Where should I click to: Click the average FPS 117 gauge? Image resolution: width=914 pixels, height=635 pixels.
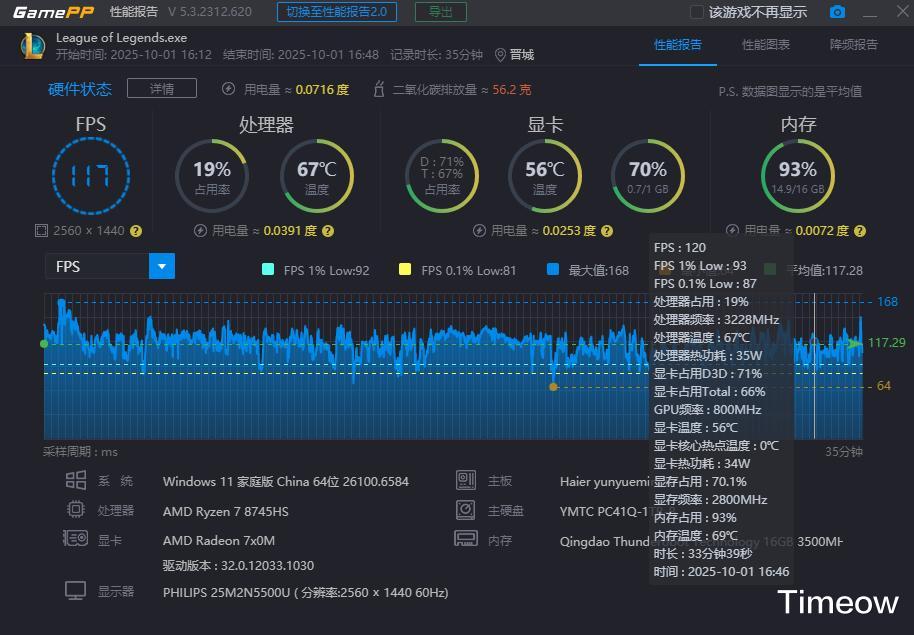tap(90, 176)
